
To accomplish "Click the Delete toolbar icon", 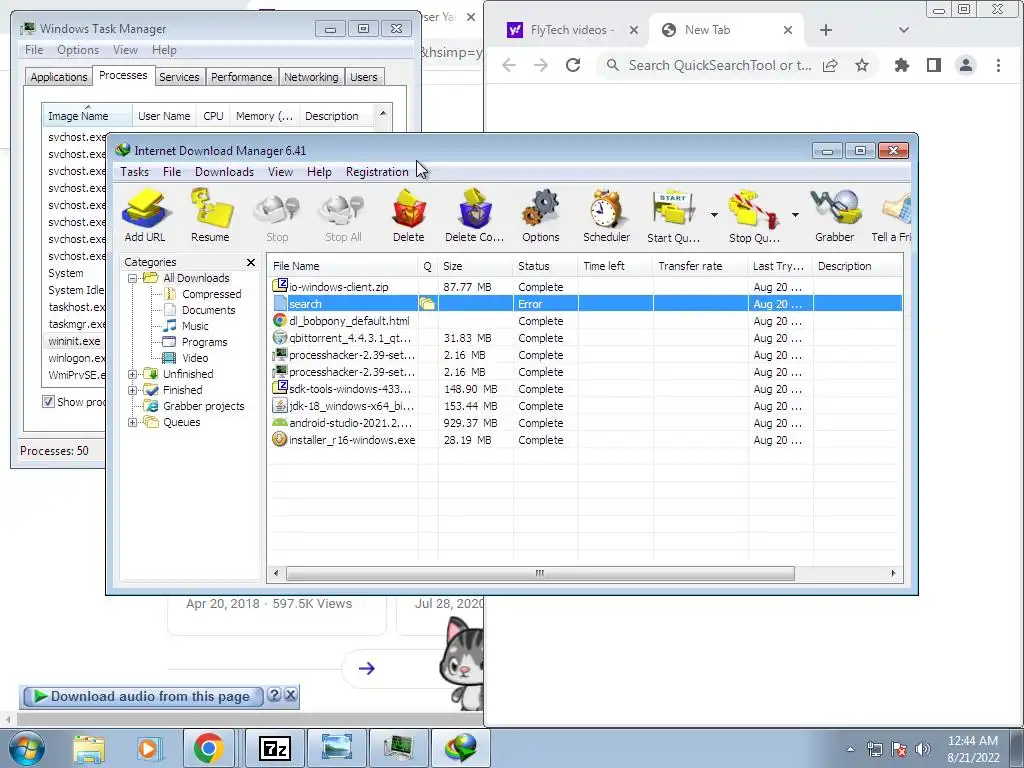I will pos(409,216).
